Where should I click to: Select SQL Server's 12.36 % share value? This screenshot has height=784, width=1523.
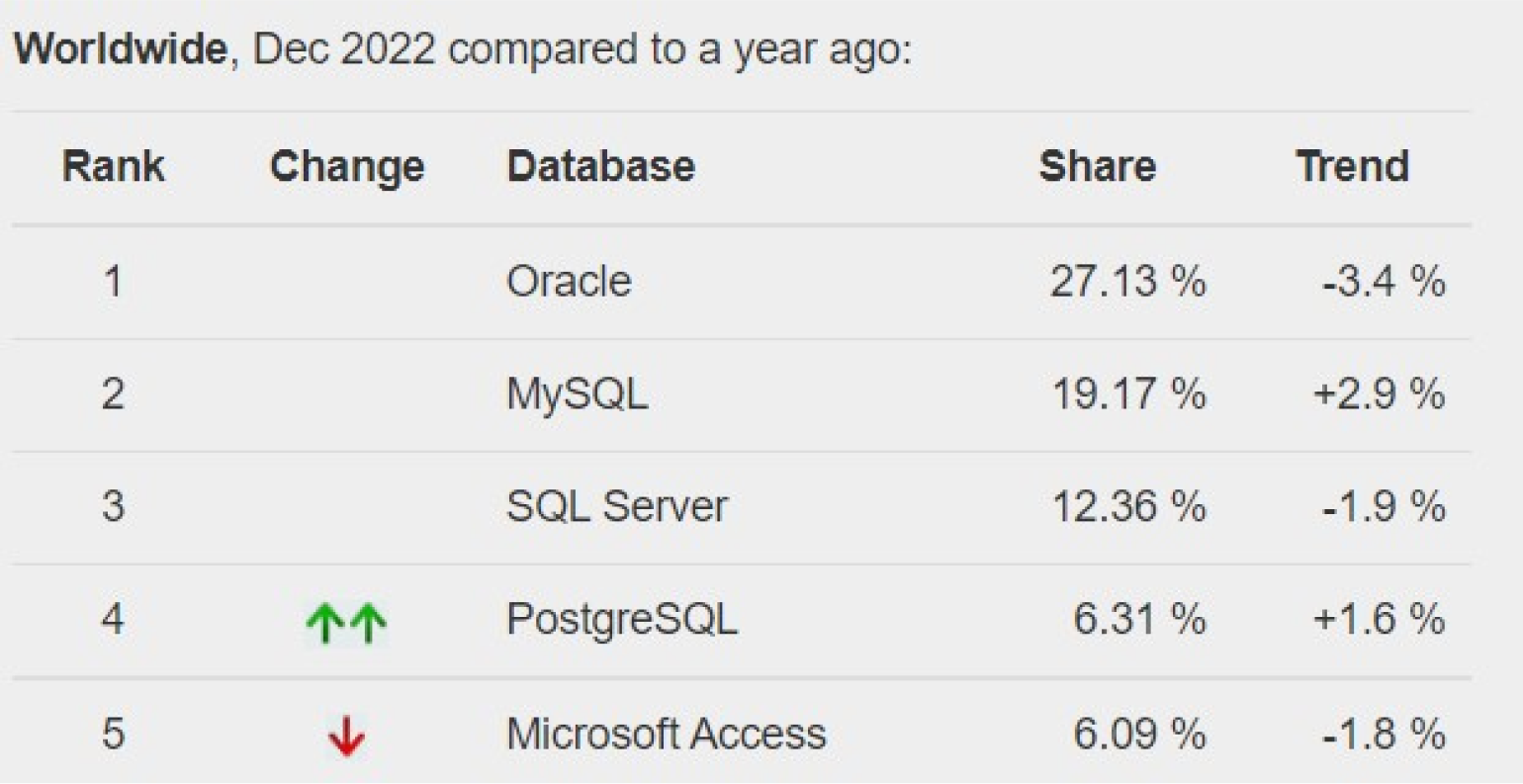coord(1128,507)
